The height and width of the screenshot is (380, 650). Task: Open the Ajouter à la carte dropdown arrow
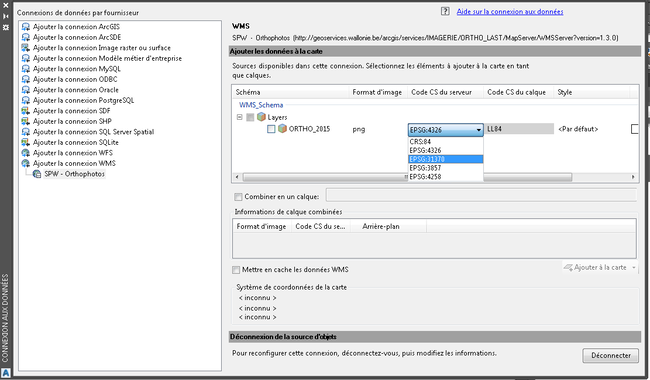634,268
